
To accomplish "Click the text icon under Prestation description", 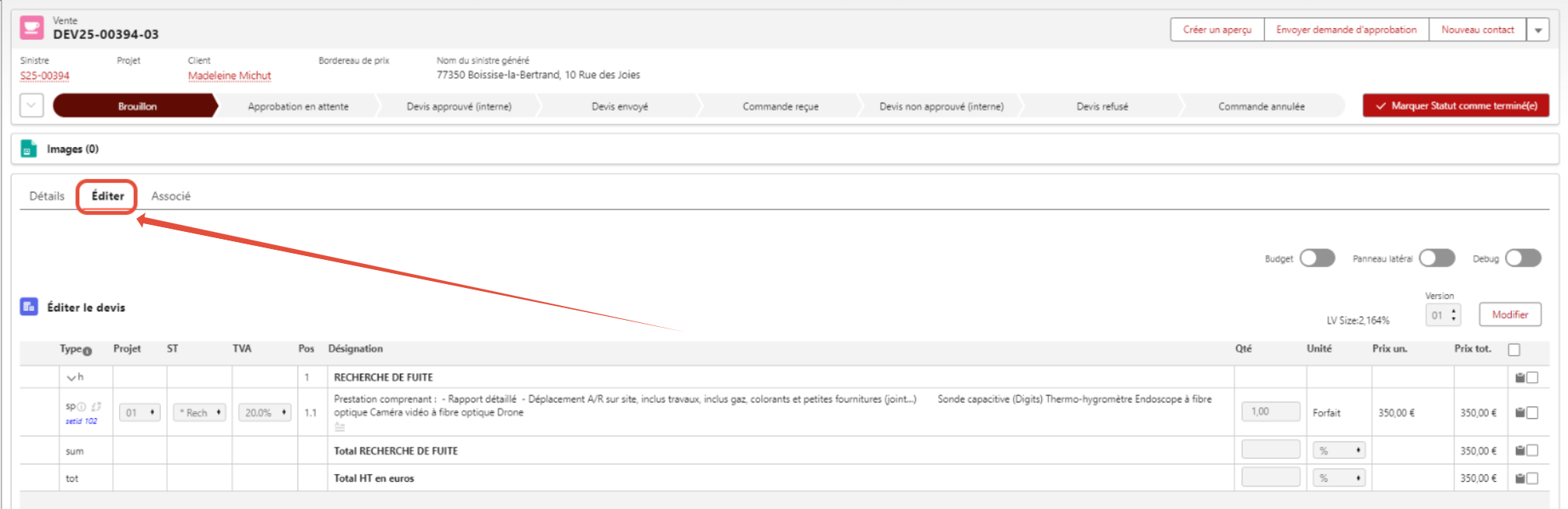I will click(x=339, y=427).
